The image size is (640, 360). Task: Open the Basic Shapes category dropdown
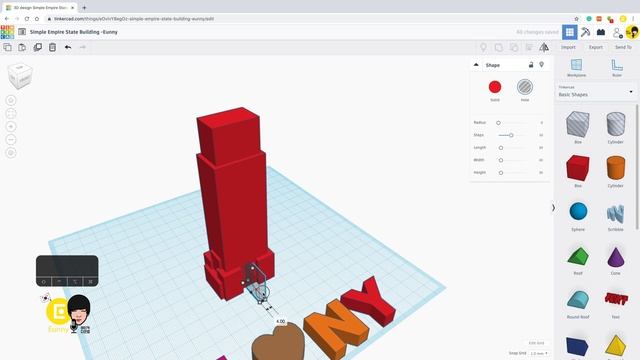(596, 91)
